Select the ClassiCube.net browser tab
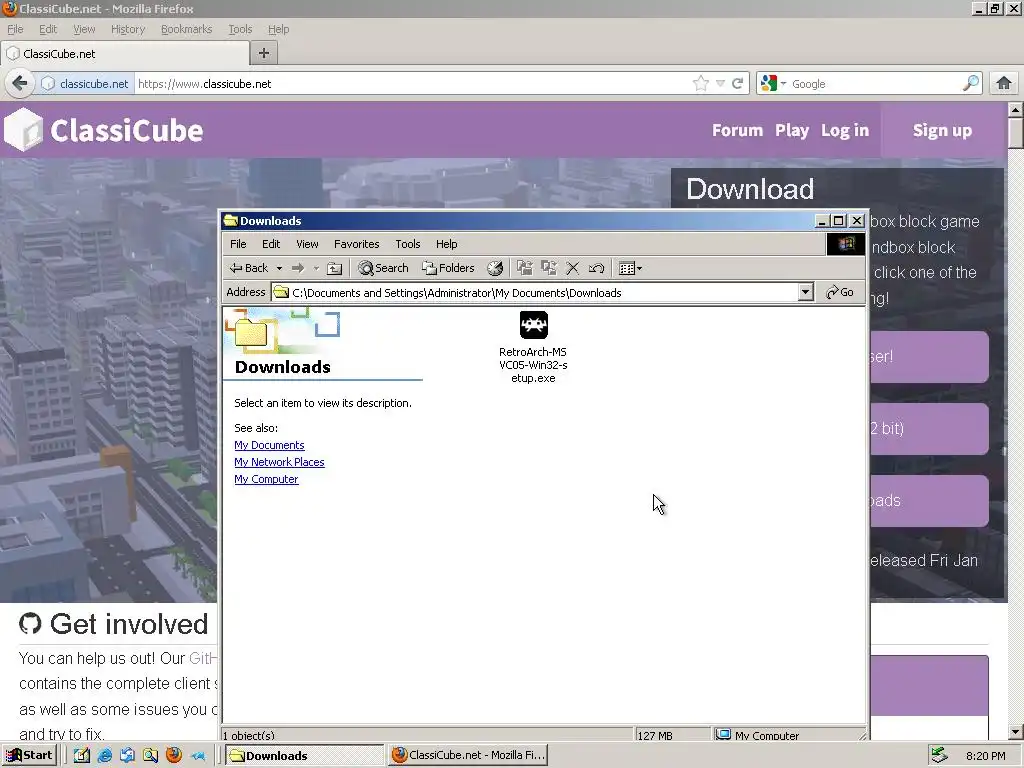1024x768 pixels. point(124,54)
